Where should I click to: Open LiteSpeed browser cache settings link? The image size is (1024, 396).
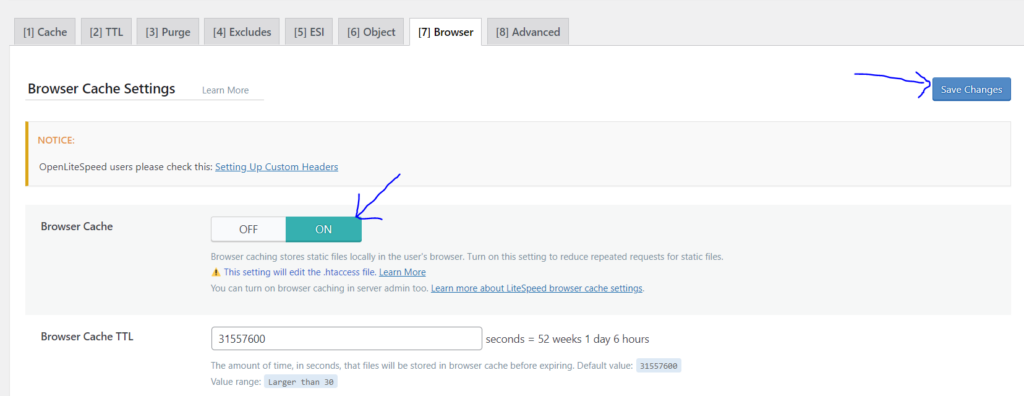tap(537, 288)
